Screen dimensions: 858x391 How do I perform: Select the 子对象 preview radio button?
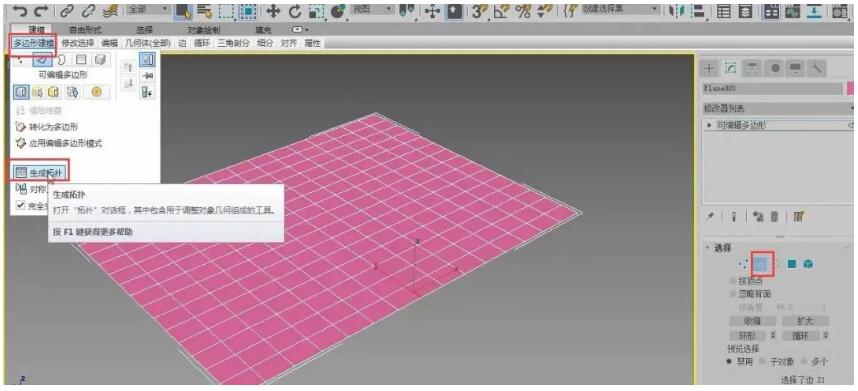pos(763,361)
